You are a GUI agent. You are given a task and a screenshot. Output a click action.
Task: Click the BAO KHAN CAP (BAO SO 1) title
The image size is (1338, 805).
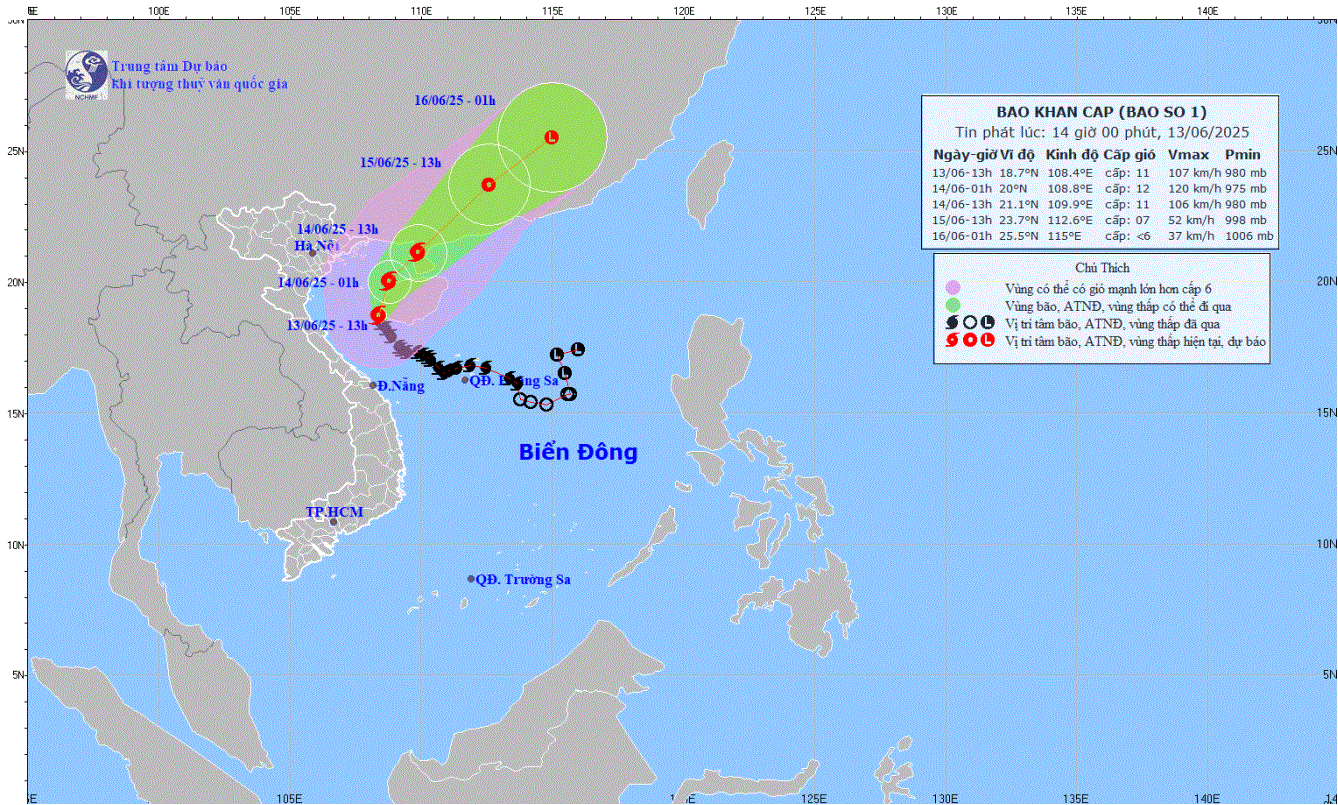click(1100, 112)
